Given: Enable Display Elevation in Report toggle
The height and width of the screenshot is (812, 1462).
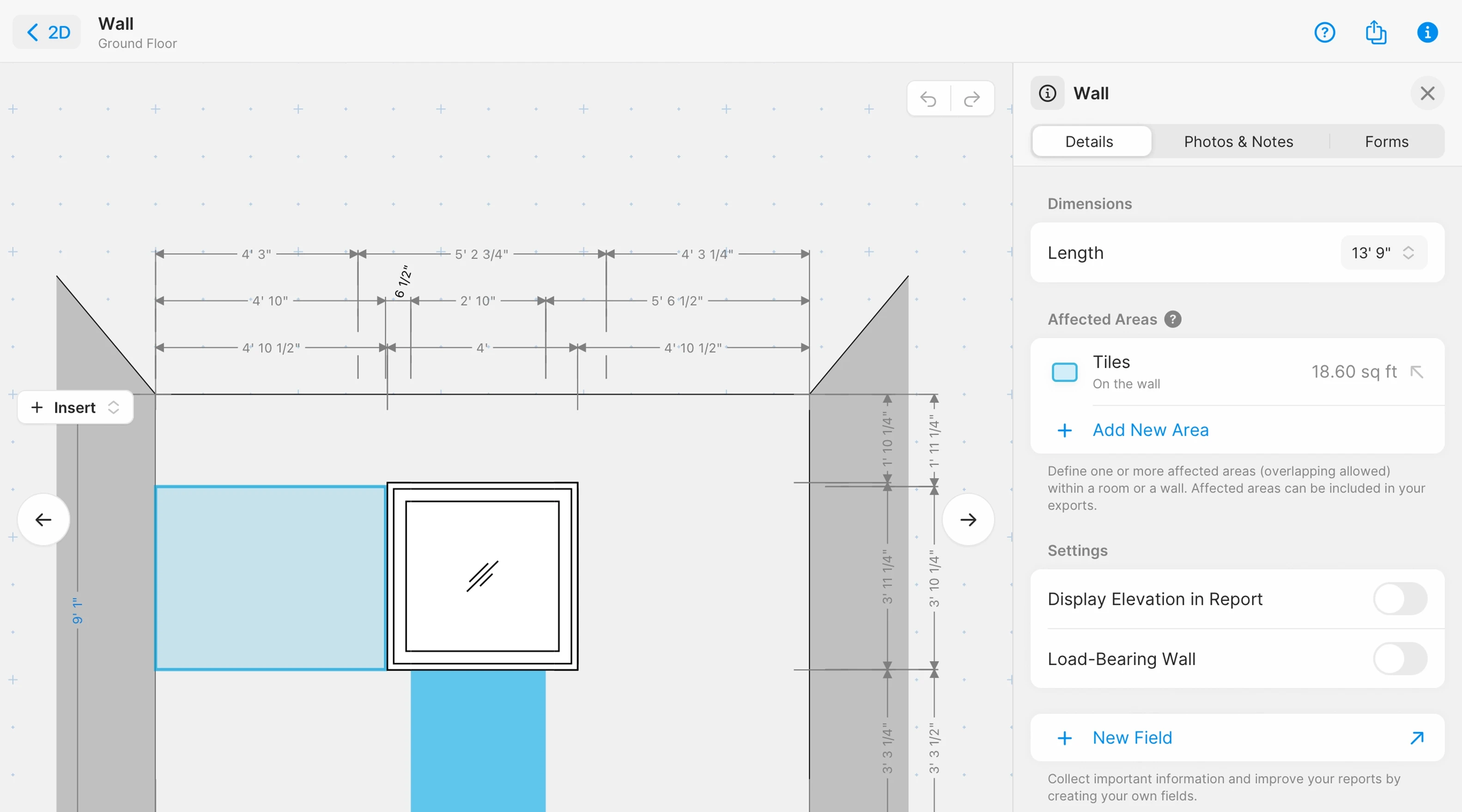Looking at the screenshot, I should pos(1400,599).
